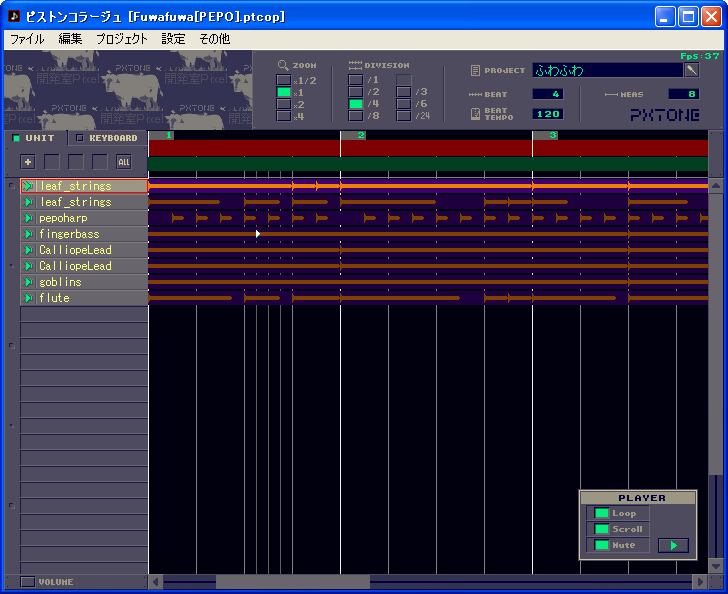Set division to /8

coord(356,116)
